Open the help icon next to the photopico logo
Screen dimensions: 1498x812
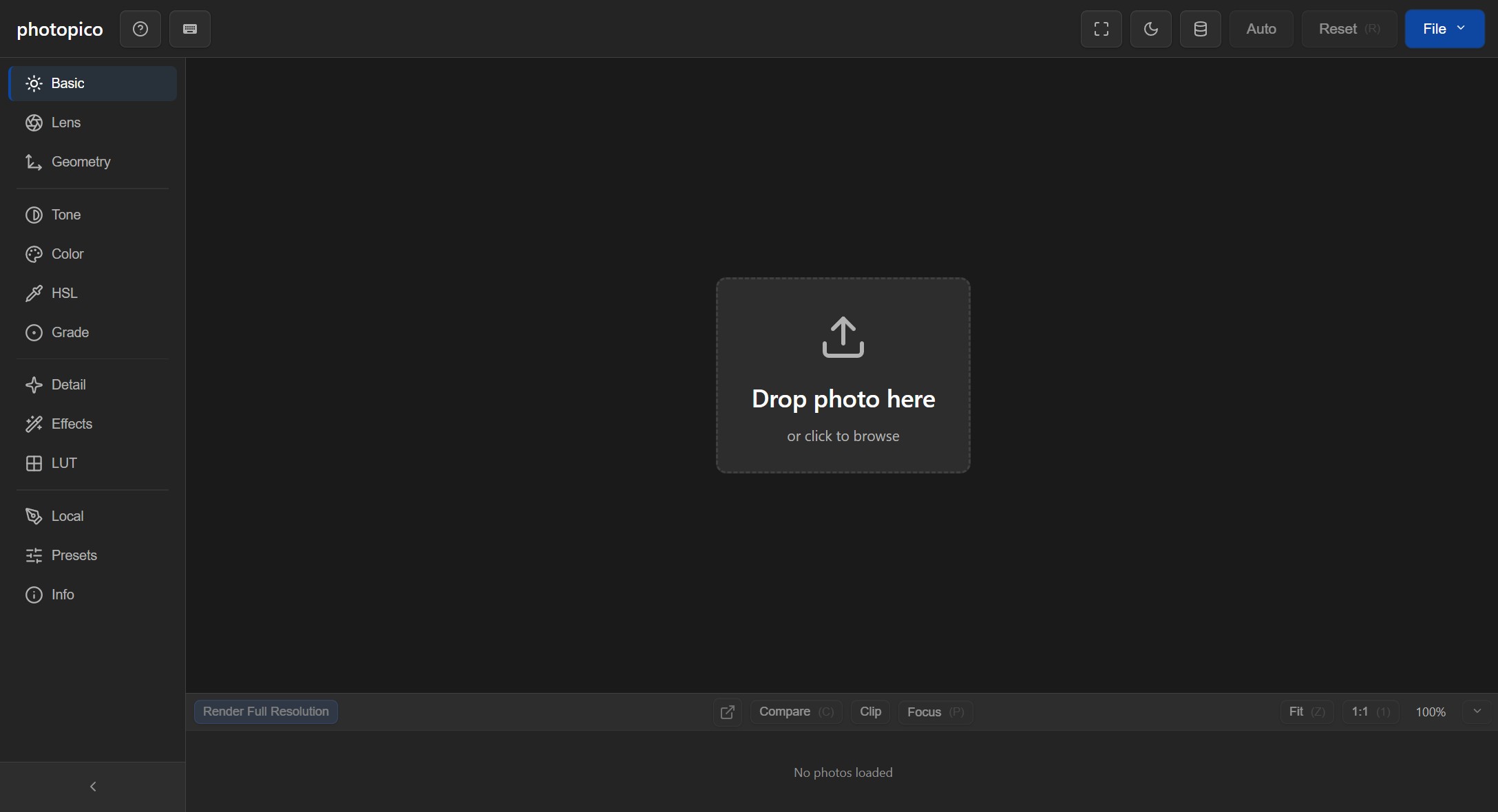pos(140,29)
